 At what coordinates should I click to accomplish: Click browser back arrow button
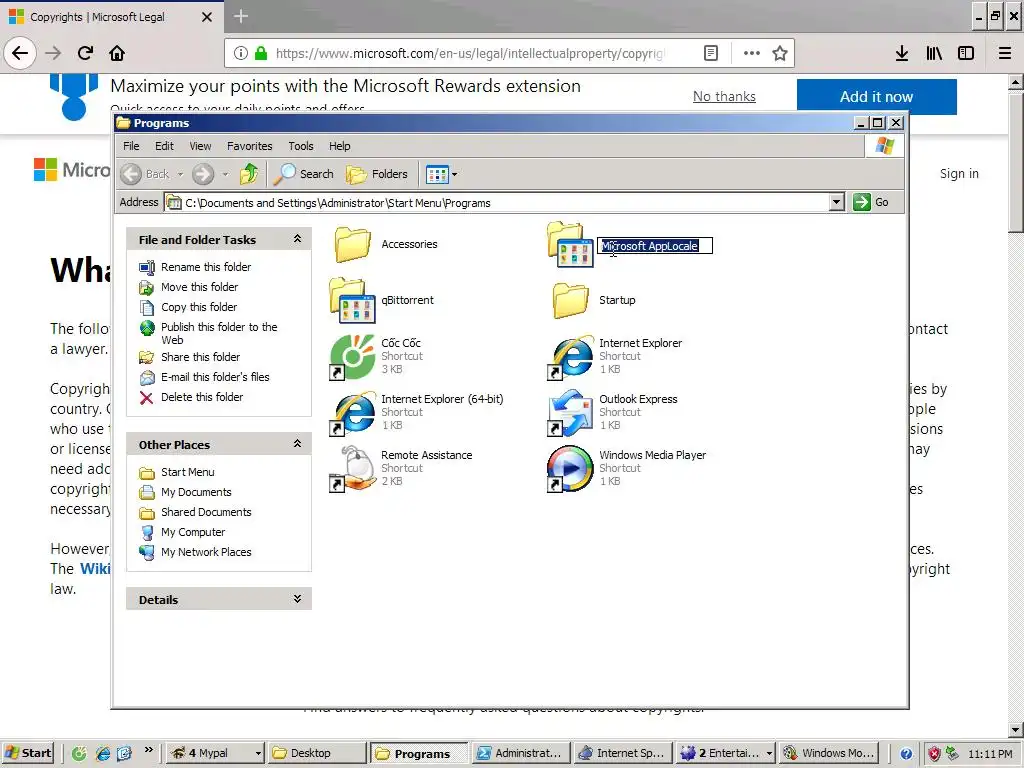(20, 53)
